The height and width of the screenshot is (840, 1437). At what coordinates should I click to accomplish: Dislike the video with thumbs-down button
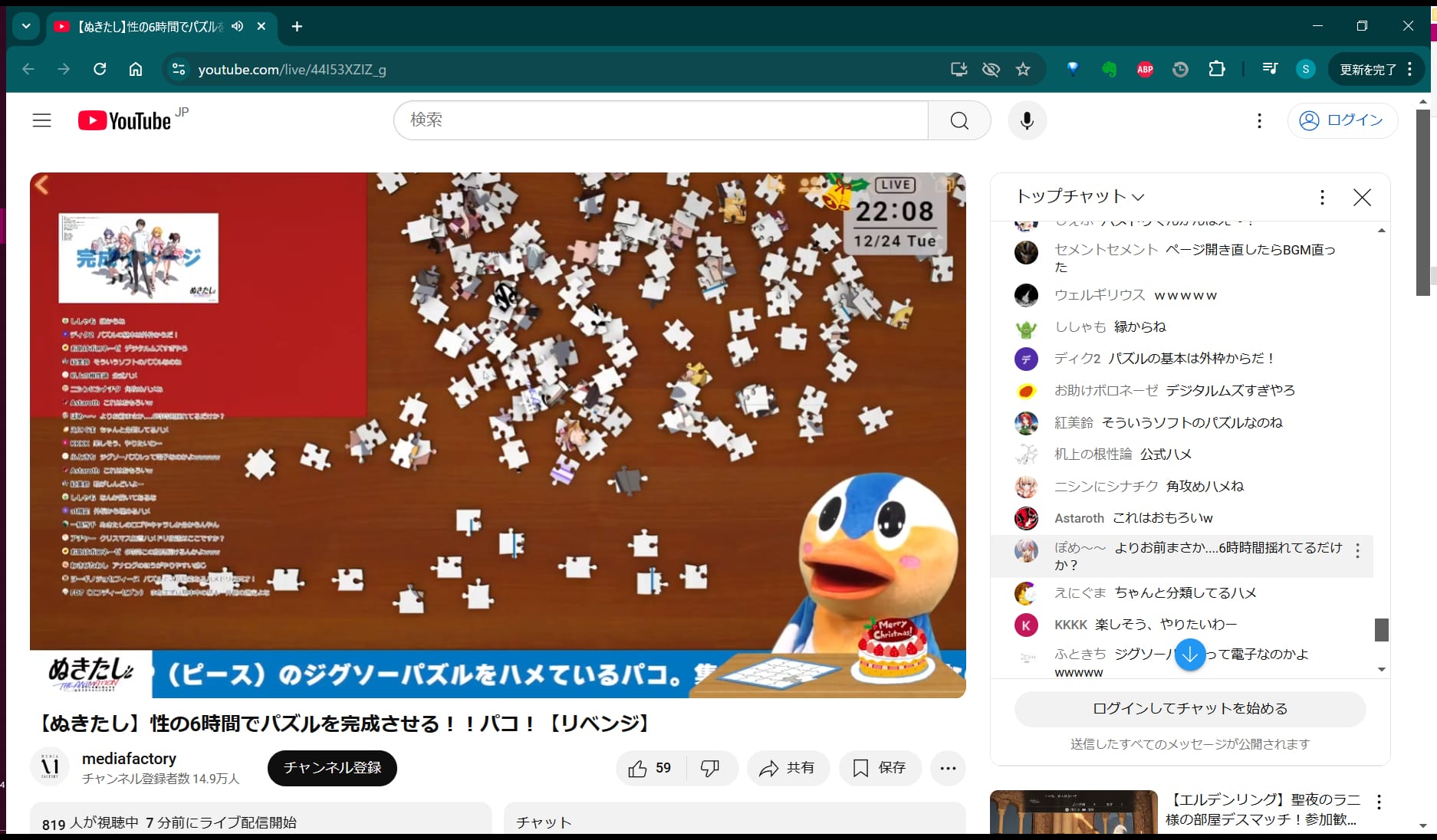(x=710, y=768)
